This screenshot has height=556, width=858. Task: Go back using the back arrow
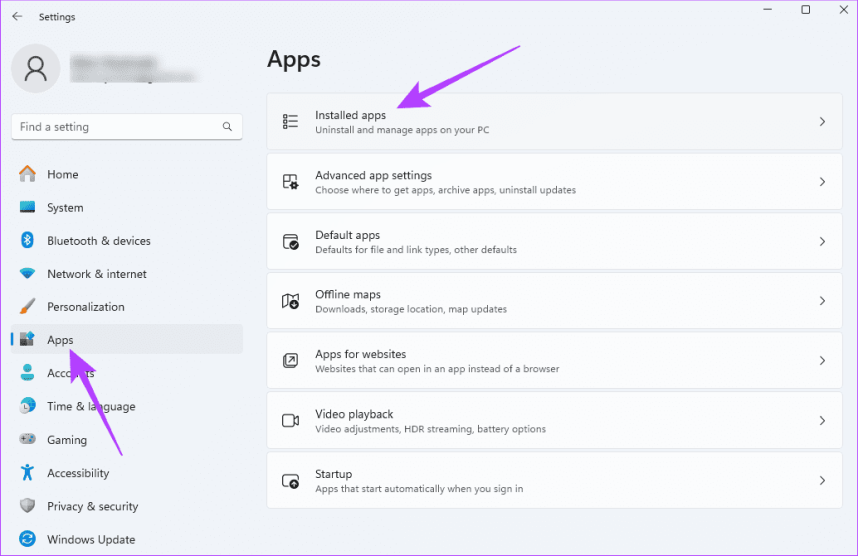click(17, 17)
